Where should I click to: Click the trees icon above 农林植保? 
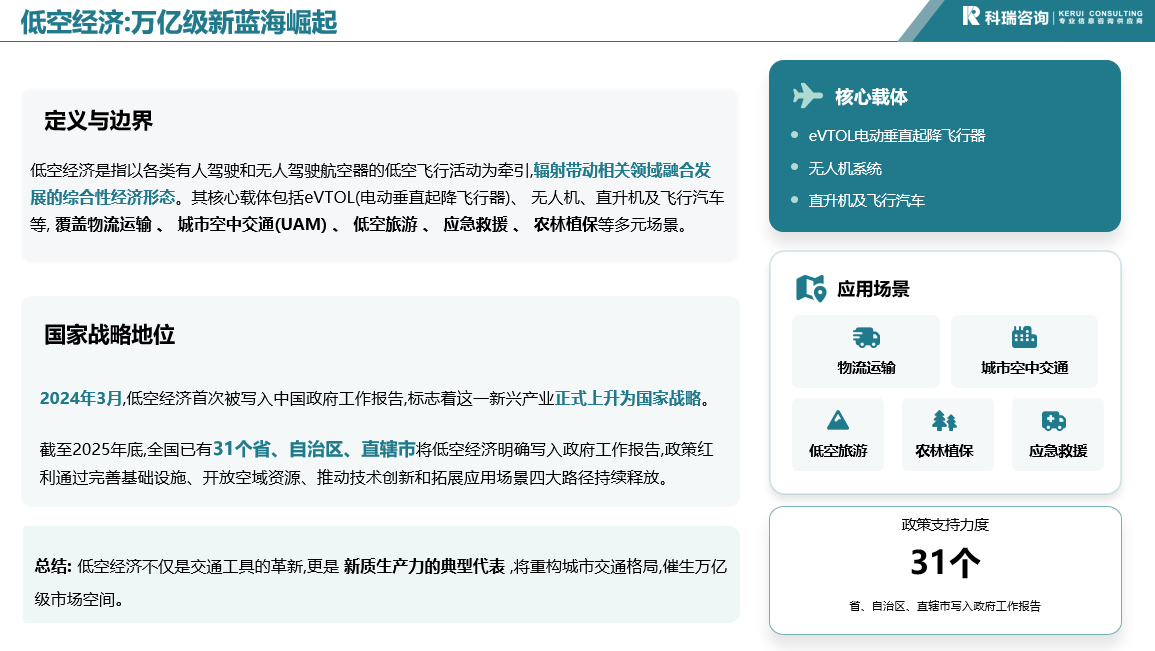pos(944,420)
